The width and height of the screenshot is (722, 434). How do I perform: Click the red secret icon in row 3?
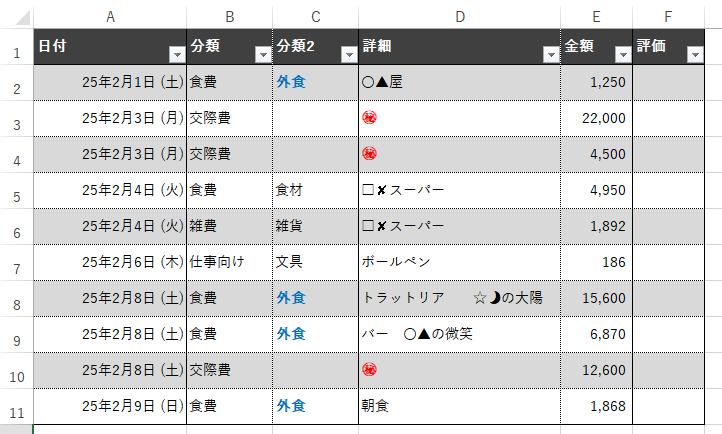click(369, 118)
